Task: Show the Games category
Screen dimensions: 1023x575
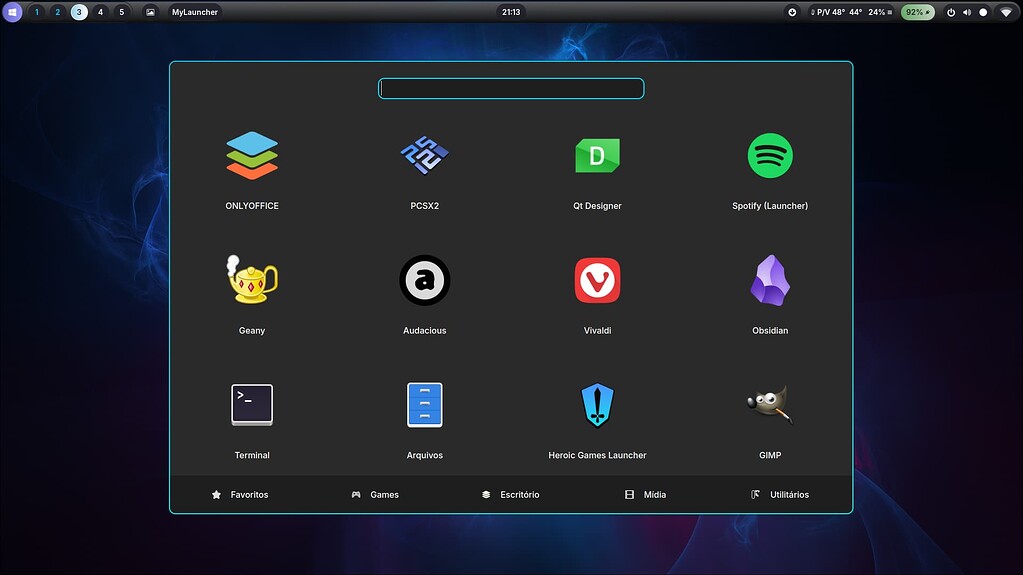Action: 375,495
